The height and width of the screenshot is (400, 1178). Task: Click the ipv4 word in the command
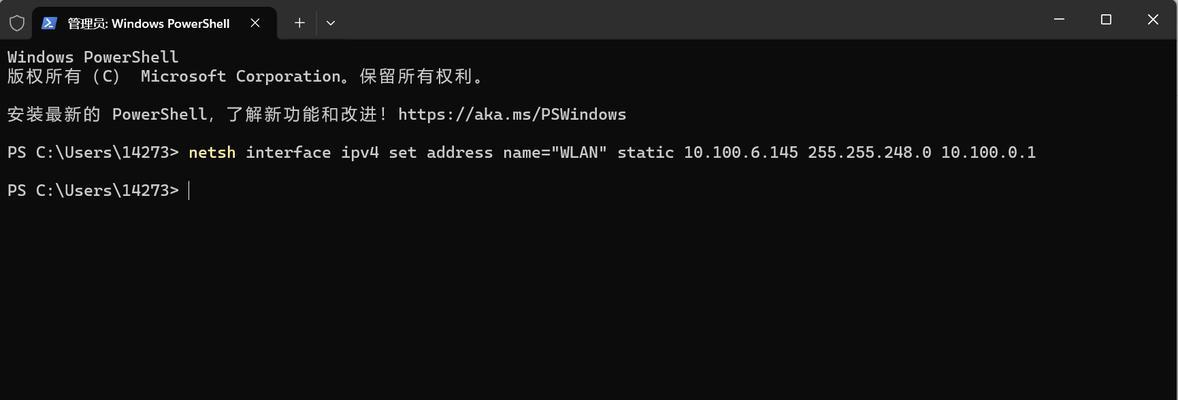tap(359, 153)
